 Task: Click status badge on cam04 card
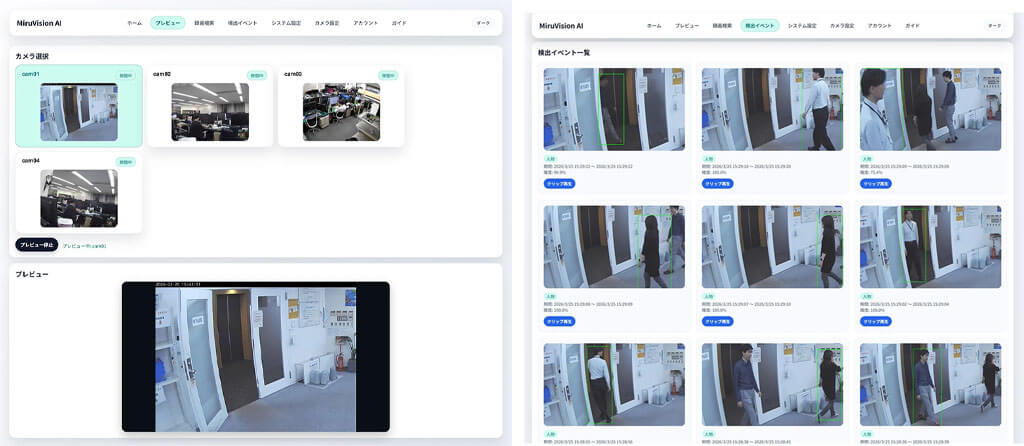tap(125, 162)
